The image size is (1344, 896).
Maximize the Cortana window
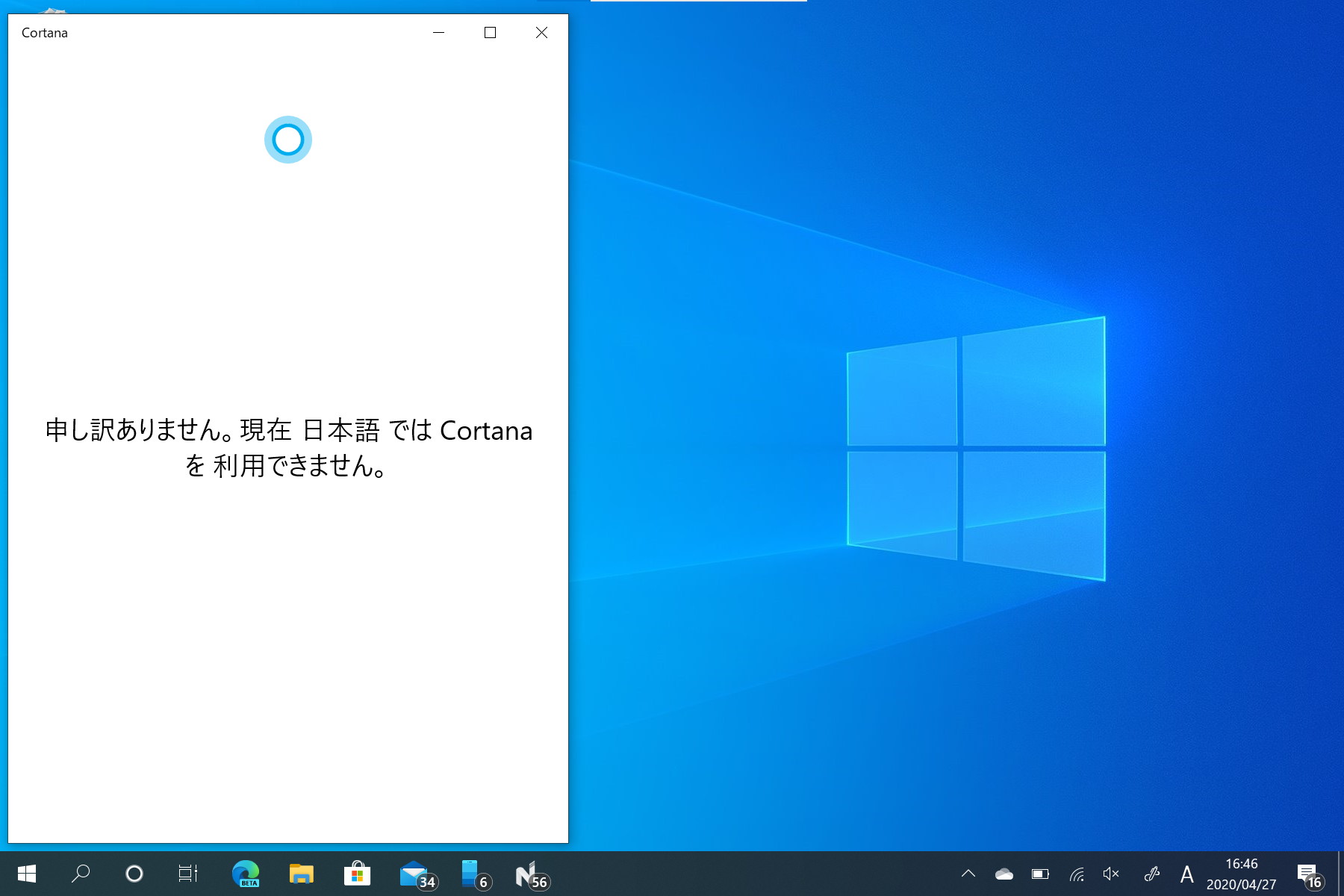[490, 32]
